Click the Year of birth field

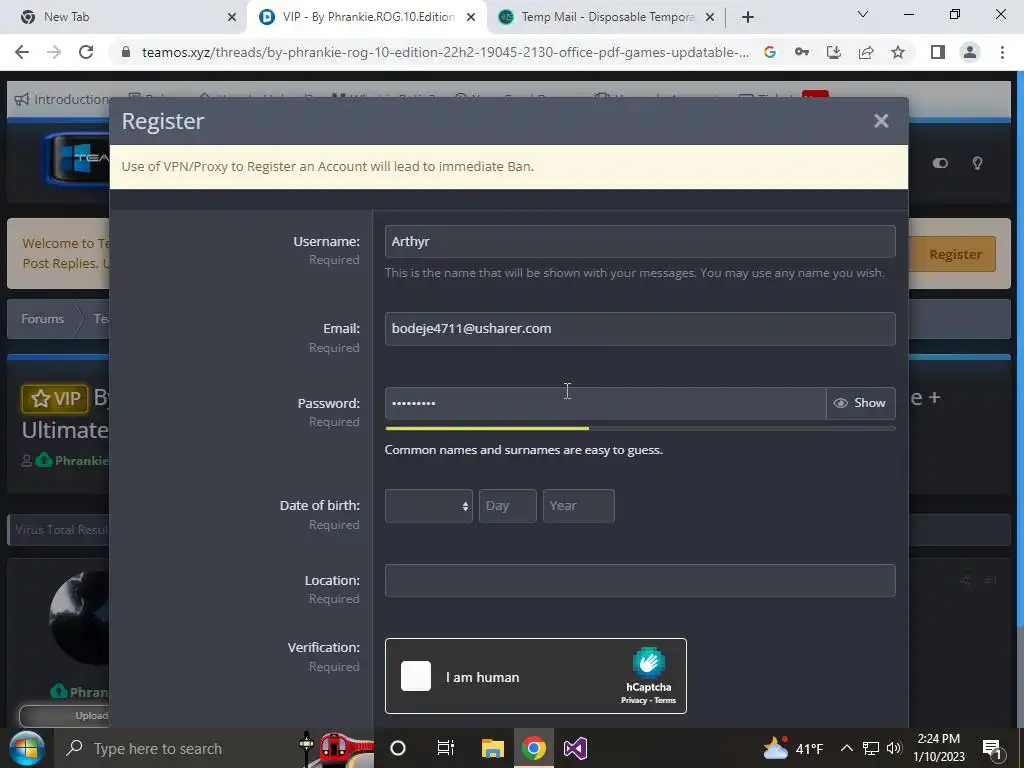[578, 506]
